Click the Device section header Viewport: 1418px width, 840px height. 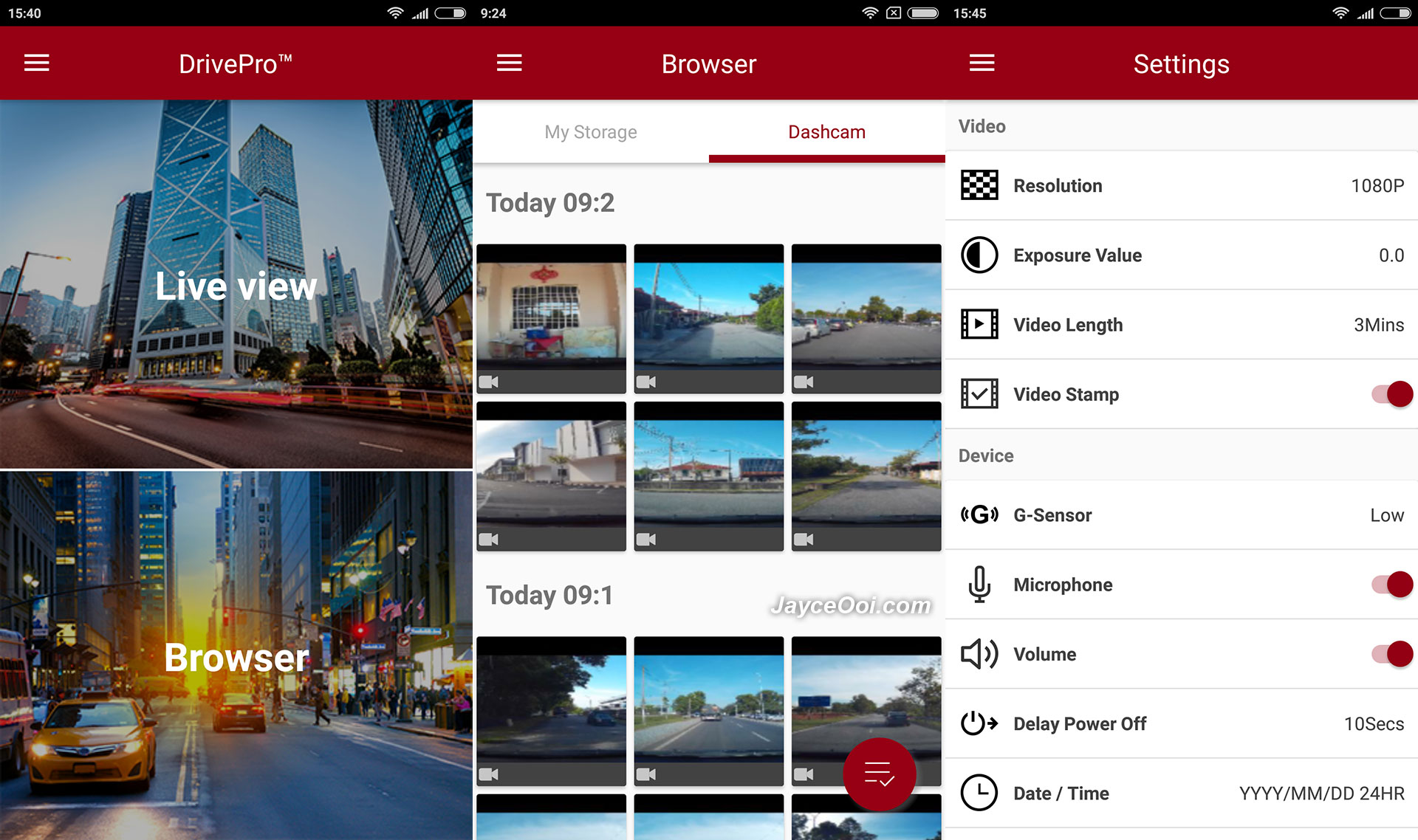pos(986,455)
